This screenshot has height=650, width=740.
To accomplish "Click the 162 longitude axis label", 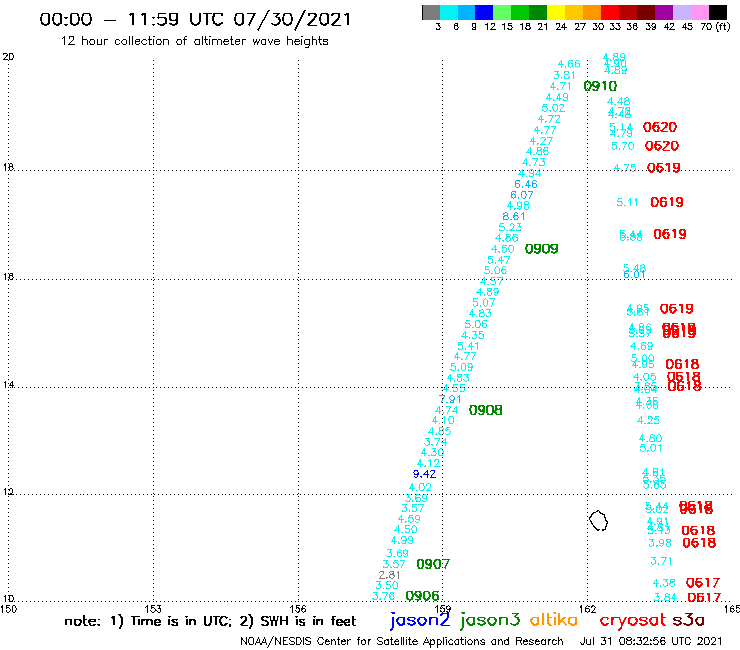I will (588, 609).
